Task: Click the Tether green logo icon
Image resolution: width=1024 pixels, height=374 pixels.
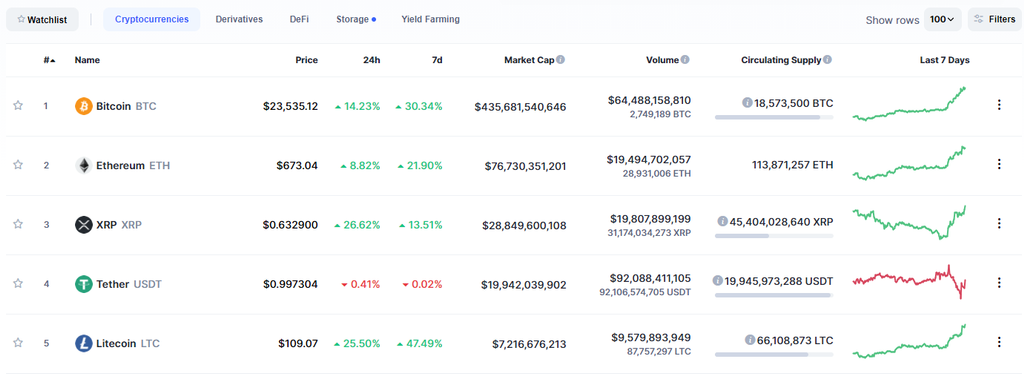Action: click(x=84, y=284)
